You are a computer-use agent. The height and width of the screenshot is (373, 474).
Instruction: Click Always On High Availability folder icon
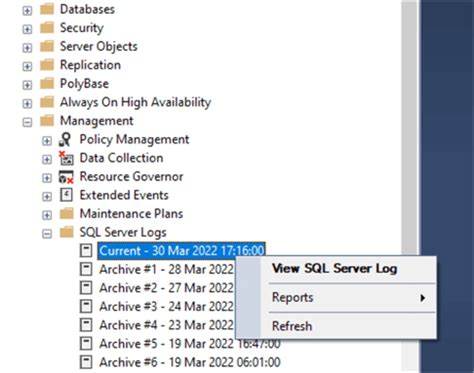(47, 102)
